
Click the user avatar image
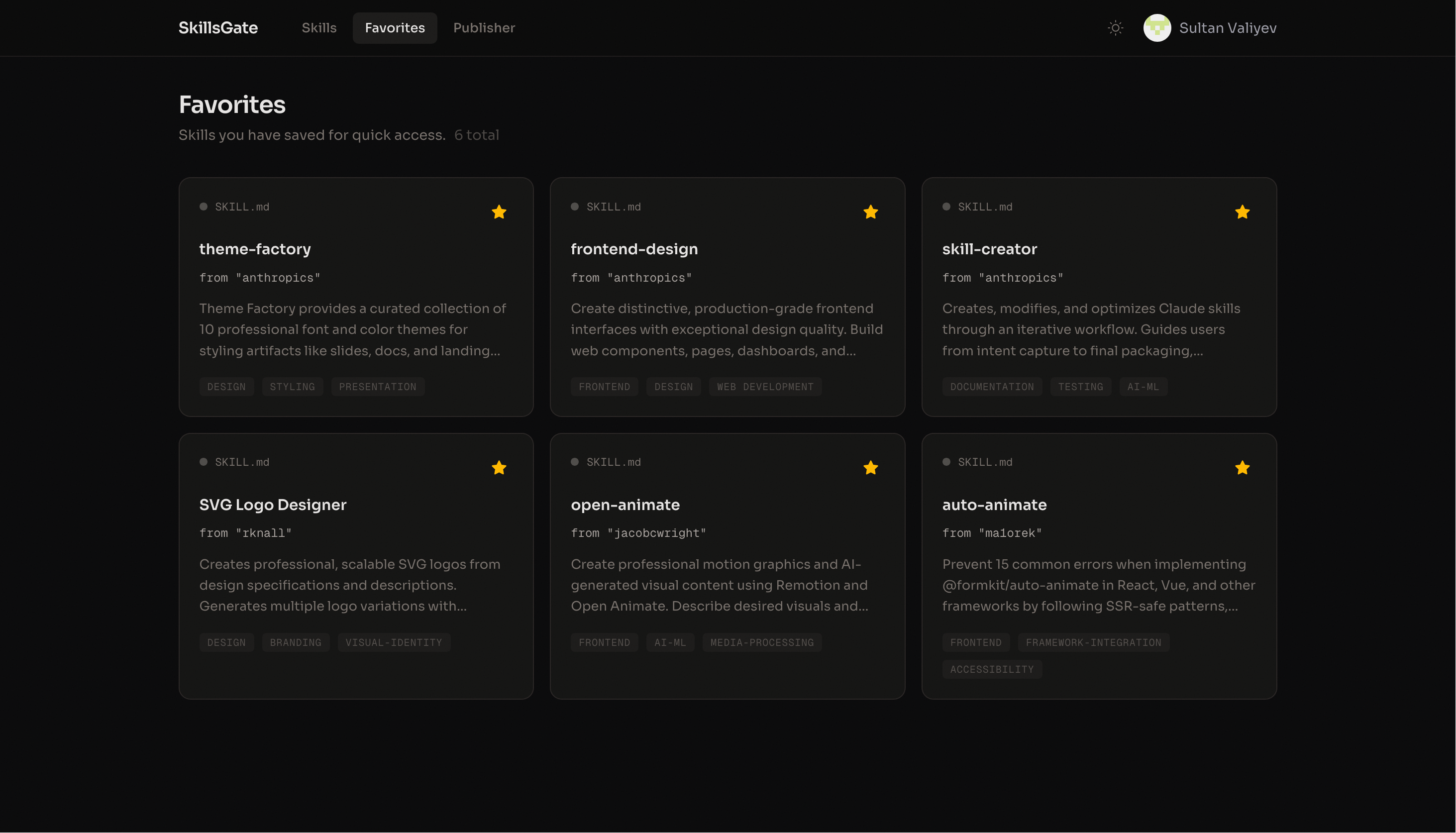[1157, 28]
